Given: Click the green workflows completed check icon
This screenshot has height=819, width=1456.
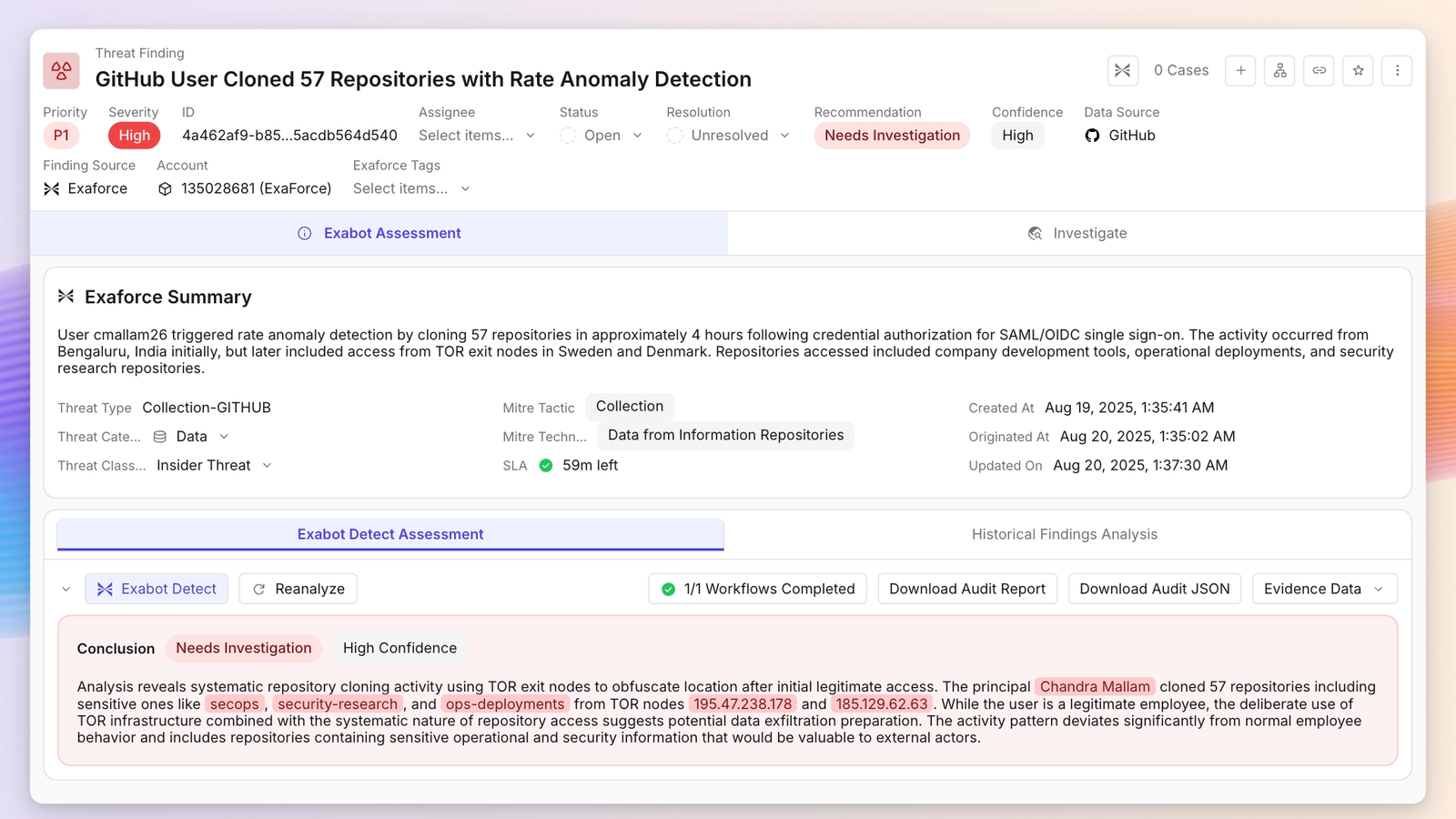Looking at the screenshot, I should point(668,589).
